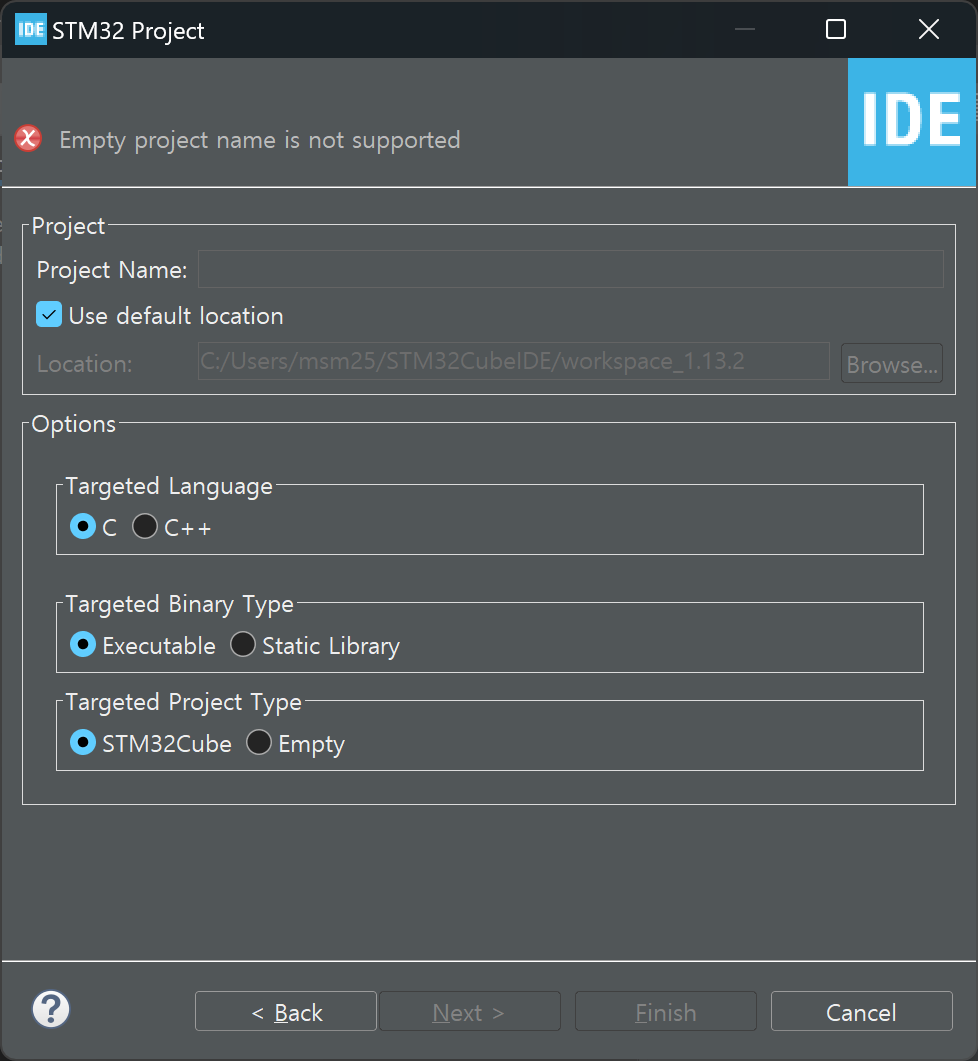
Task: Choose Executable binary type
Action: pos(83,645)
